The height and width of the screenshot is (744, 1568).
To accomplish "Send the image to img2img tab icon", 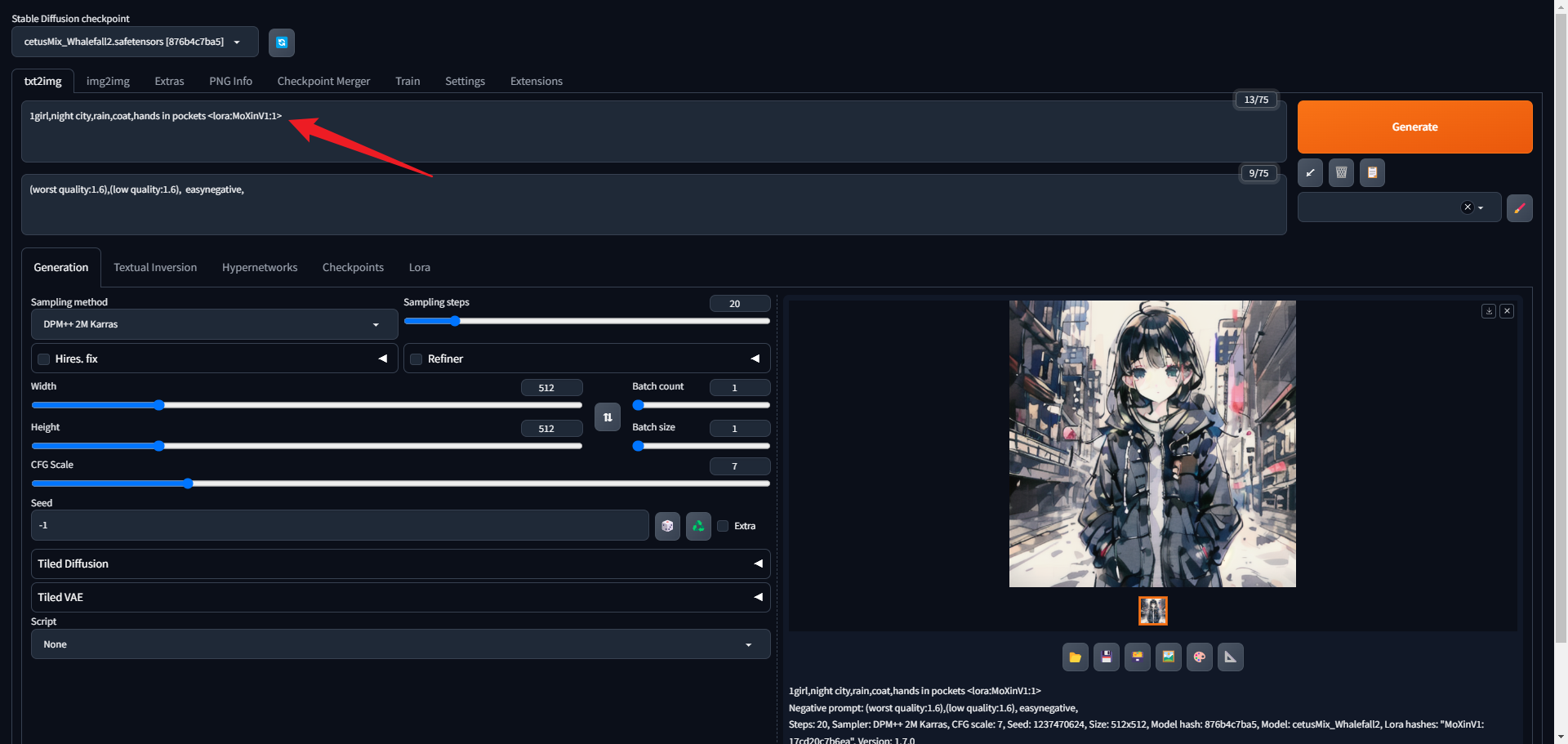I will click(1168, 657).
